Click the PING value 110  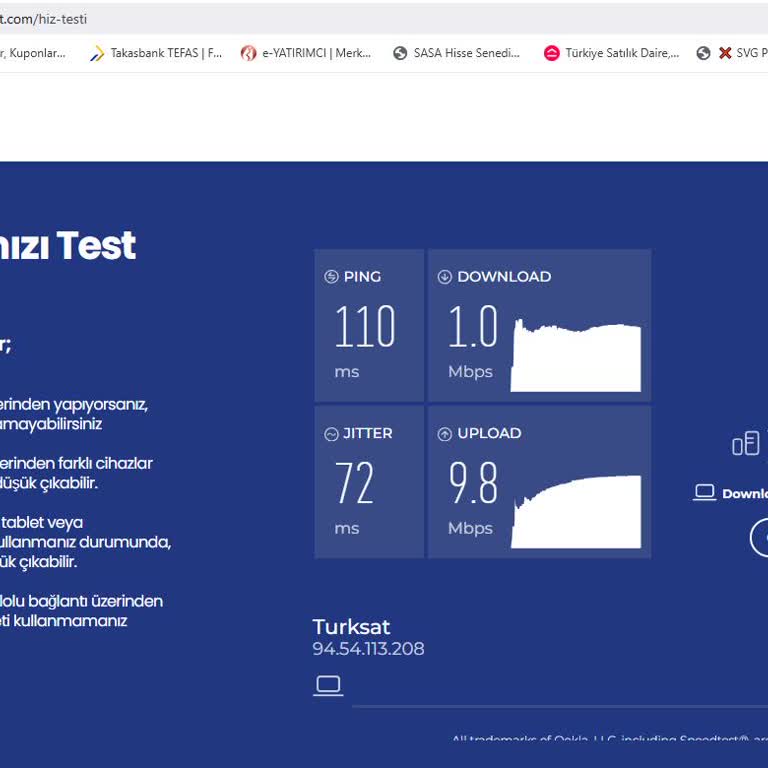tap(365, 326)
